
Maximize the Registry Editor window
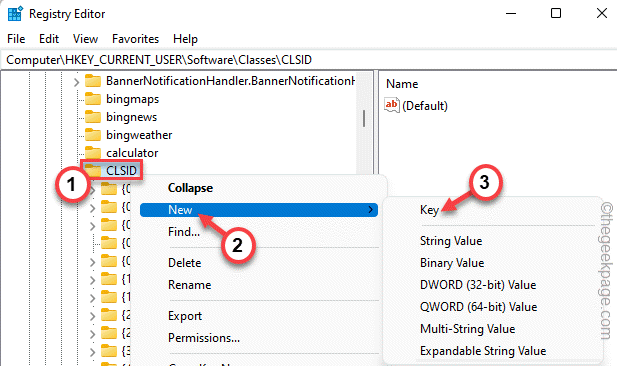click(x=556, y=13)
